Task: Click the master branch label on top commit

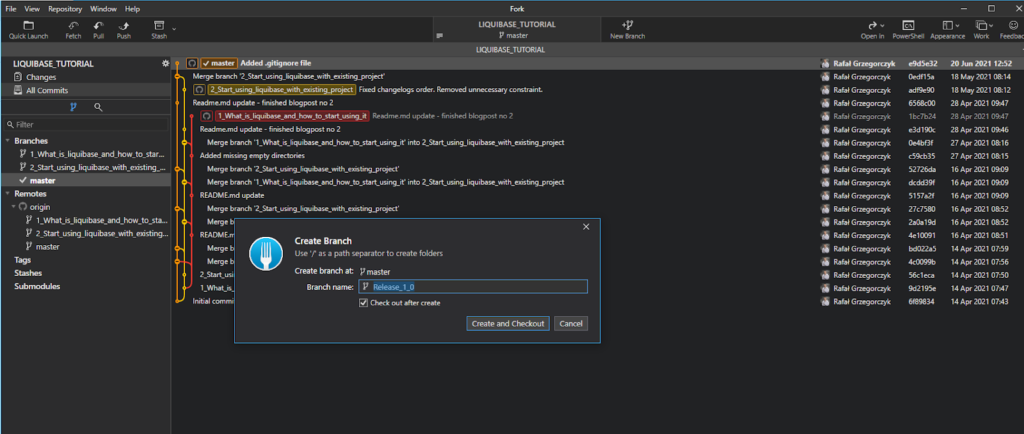Action: (219, 63)
